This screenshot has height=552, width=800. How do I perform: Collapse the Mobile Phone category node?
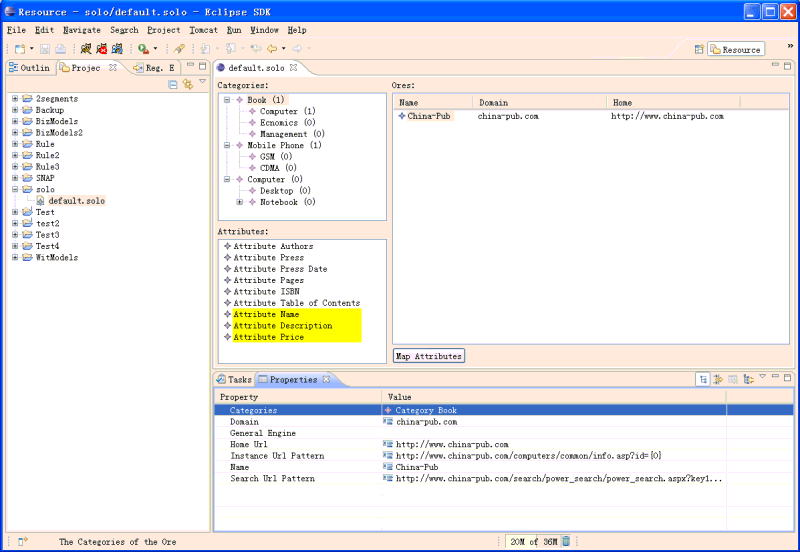point(227,145)
